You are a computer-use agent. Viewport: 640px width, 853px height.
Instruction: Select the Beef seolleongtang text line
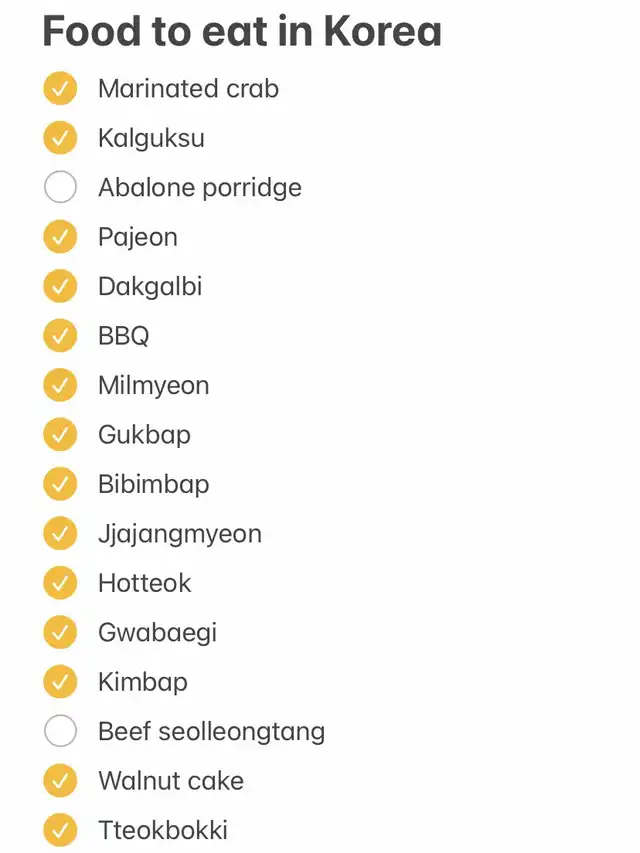coord(212,732)
